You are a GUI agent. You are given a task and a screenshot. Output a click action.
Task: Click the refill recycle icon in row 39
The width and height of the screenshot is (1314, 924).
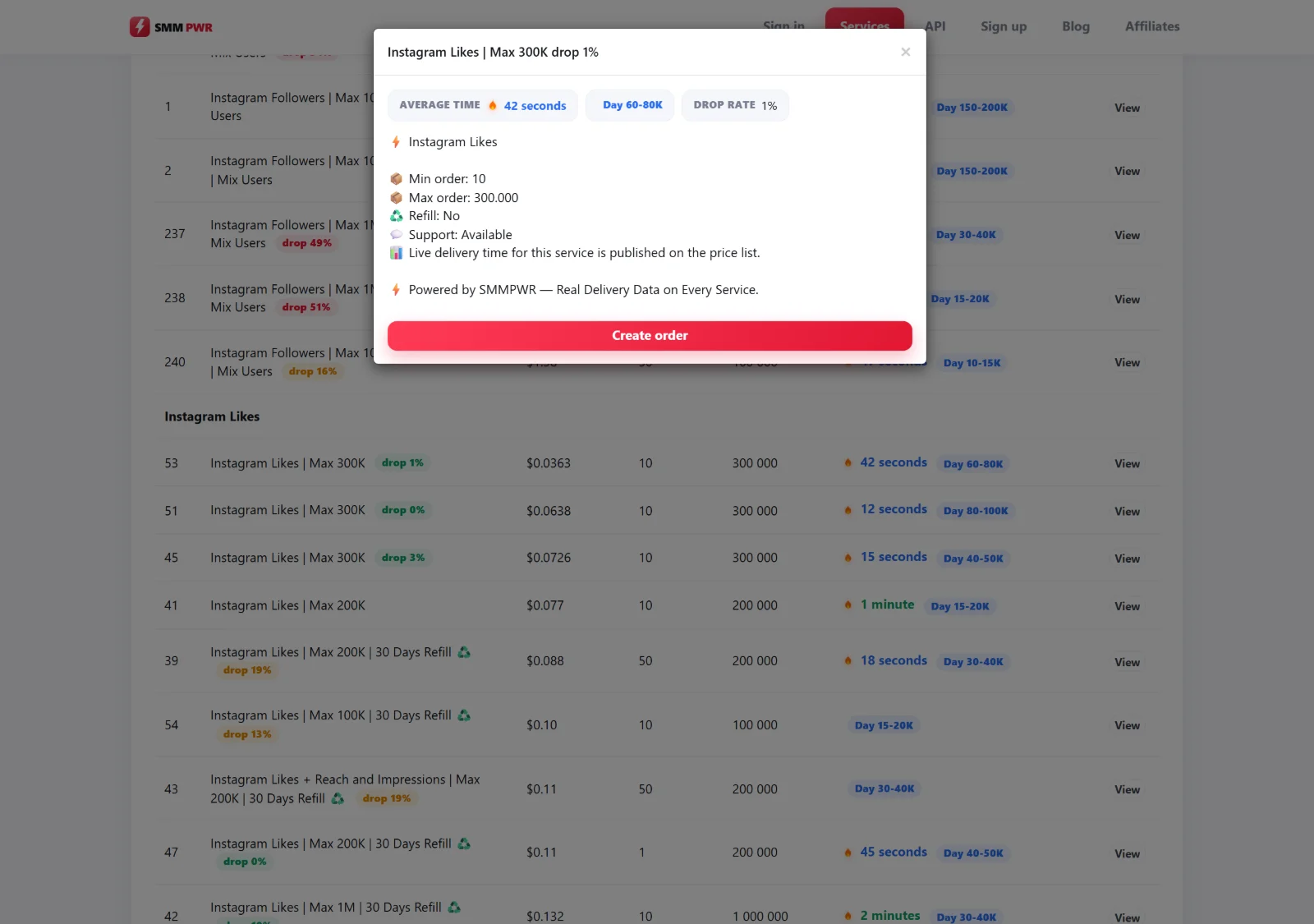coord(464,652)
